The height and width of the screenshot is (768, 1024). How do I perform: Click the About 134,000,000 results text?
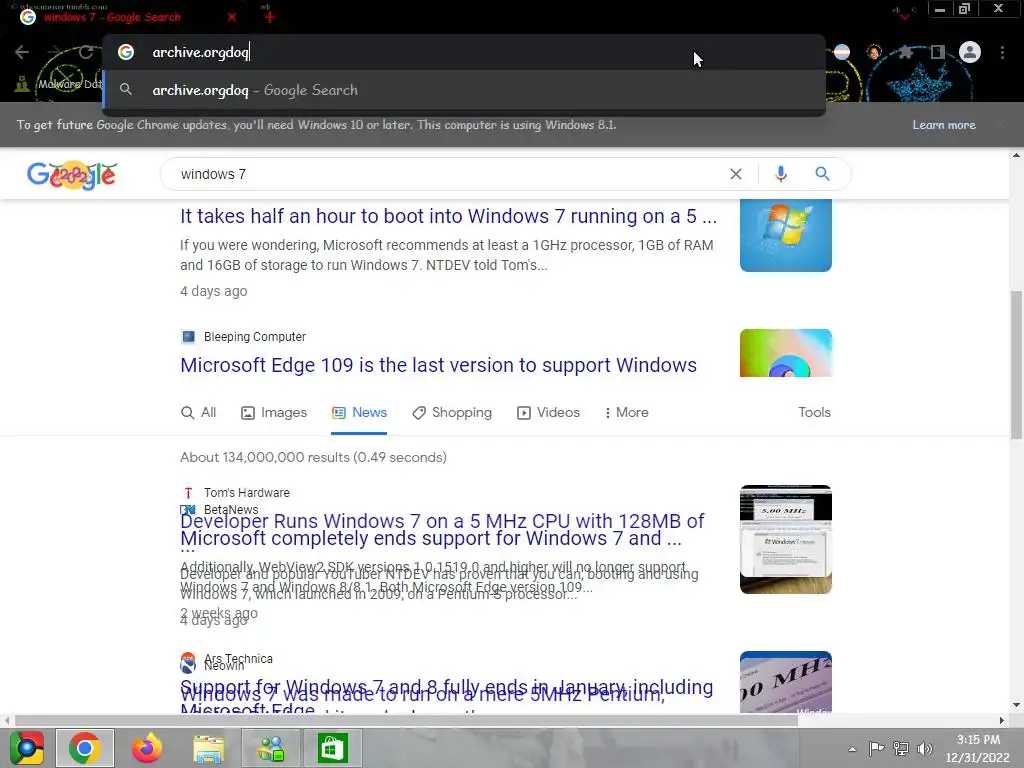tap(313, 457)
